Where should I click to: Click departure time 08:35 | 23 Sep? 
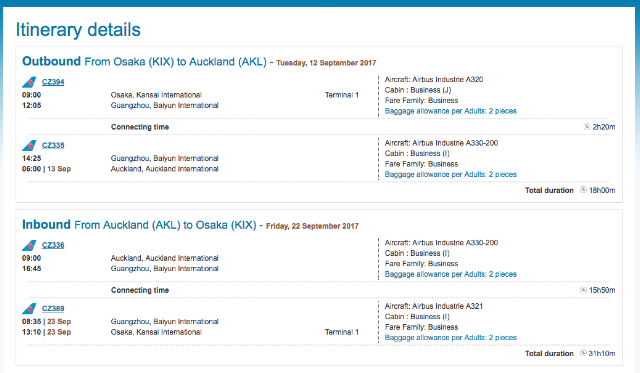click(x=47, y=322)
